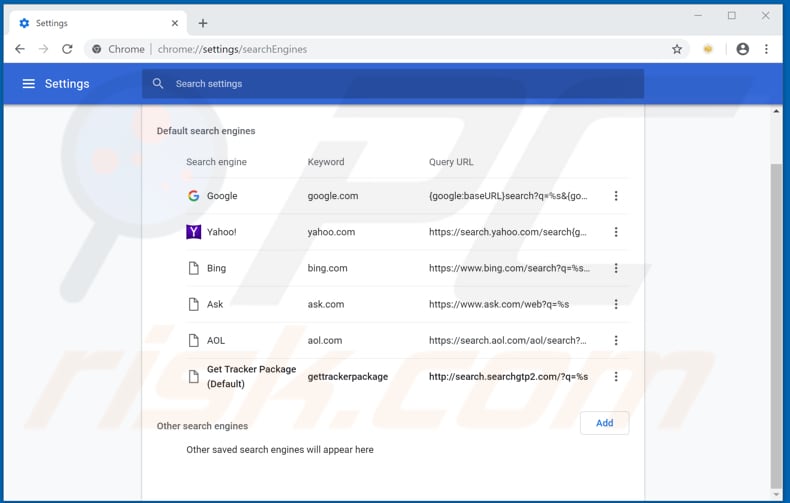Click the keyword gettrackerpackage
Screen dimensions: 790x503
coord(348,376)
